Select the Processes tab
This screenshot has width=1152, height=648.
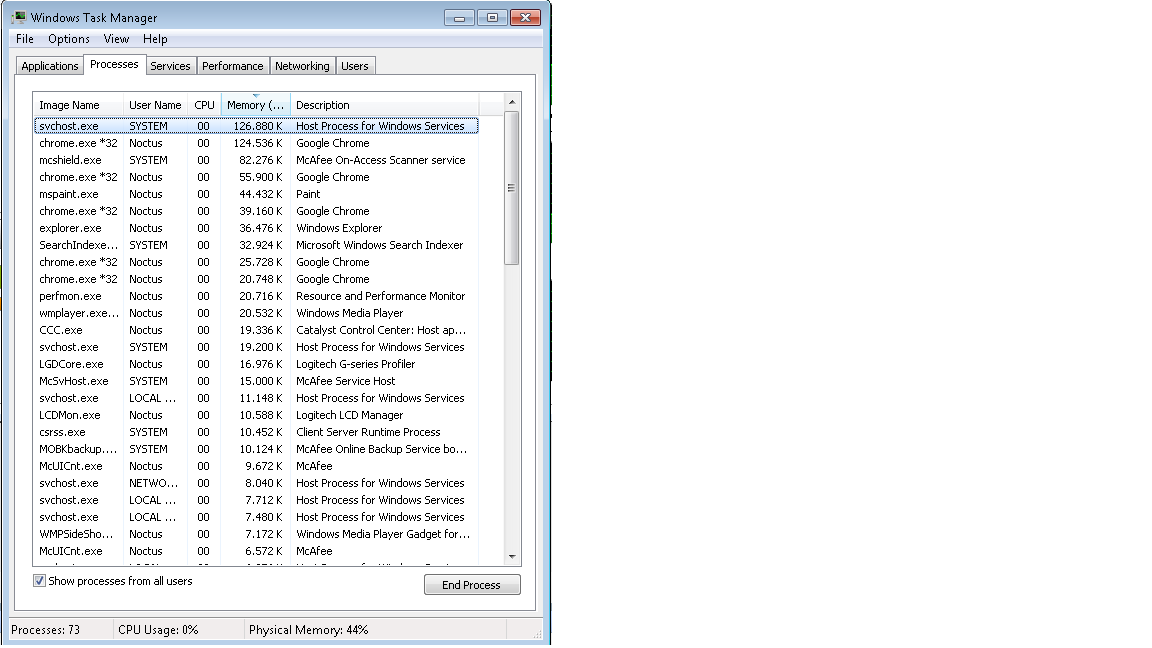114,65
